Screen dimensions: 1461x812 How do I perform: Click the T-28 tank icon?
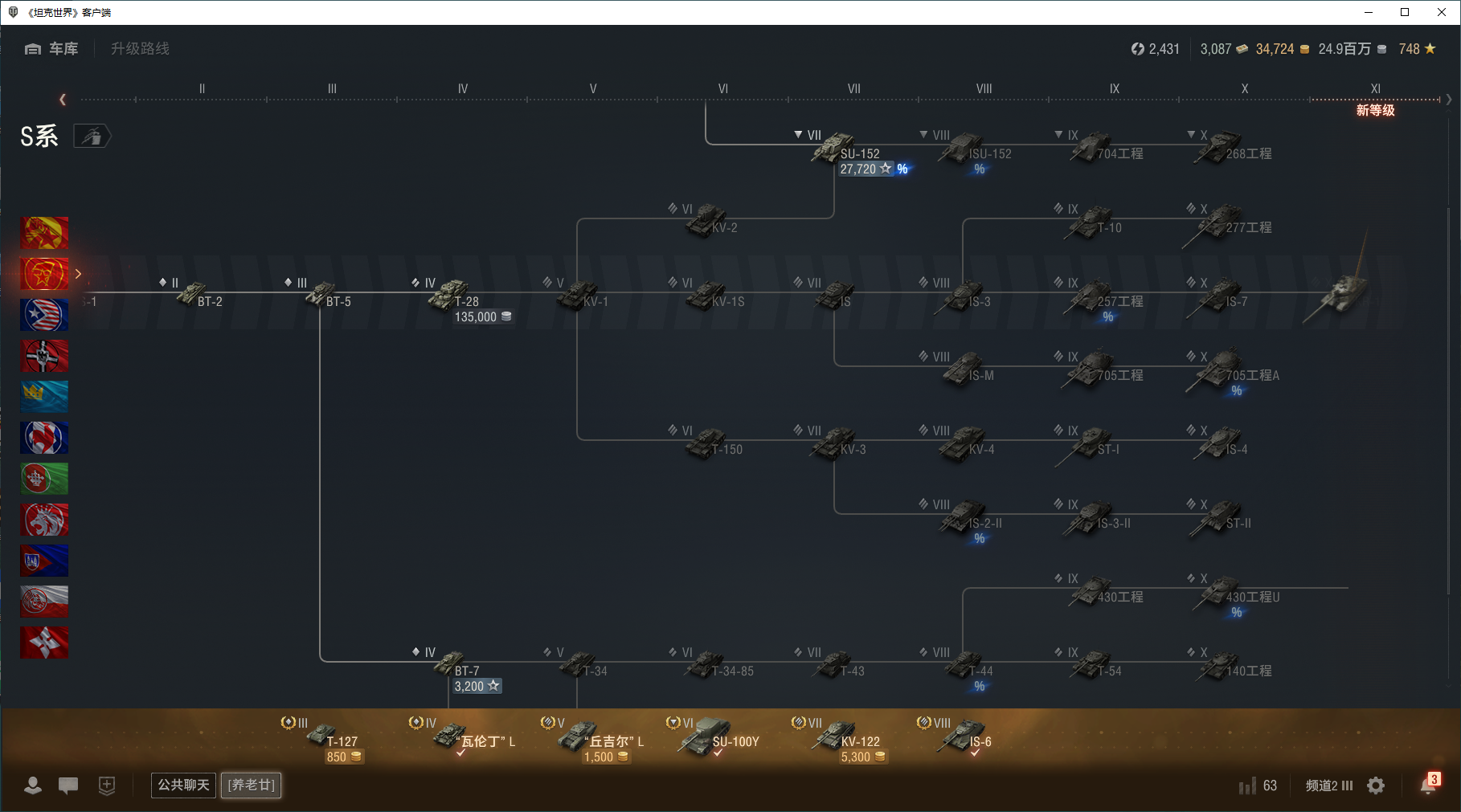pos(447,295)
